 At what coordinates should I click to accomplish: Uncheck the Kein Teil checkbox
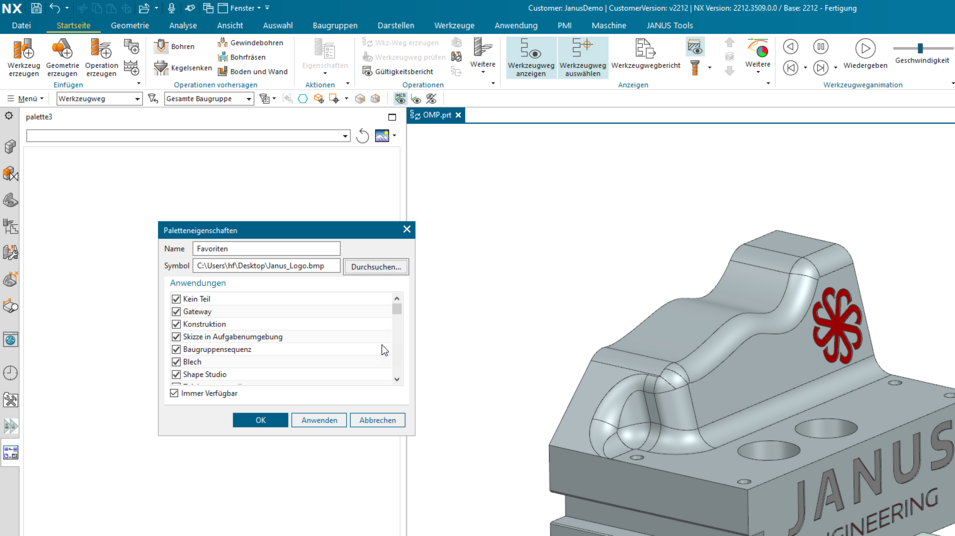[176, 299]
